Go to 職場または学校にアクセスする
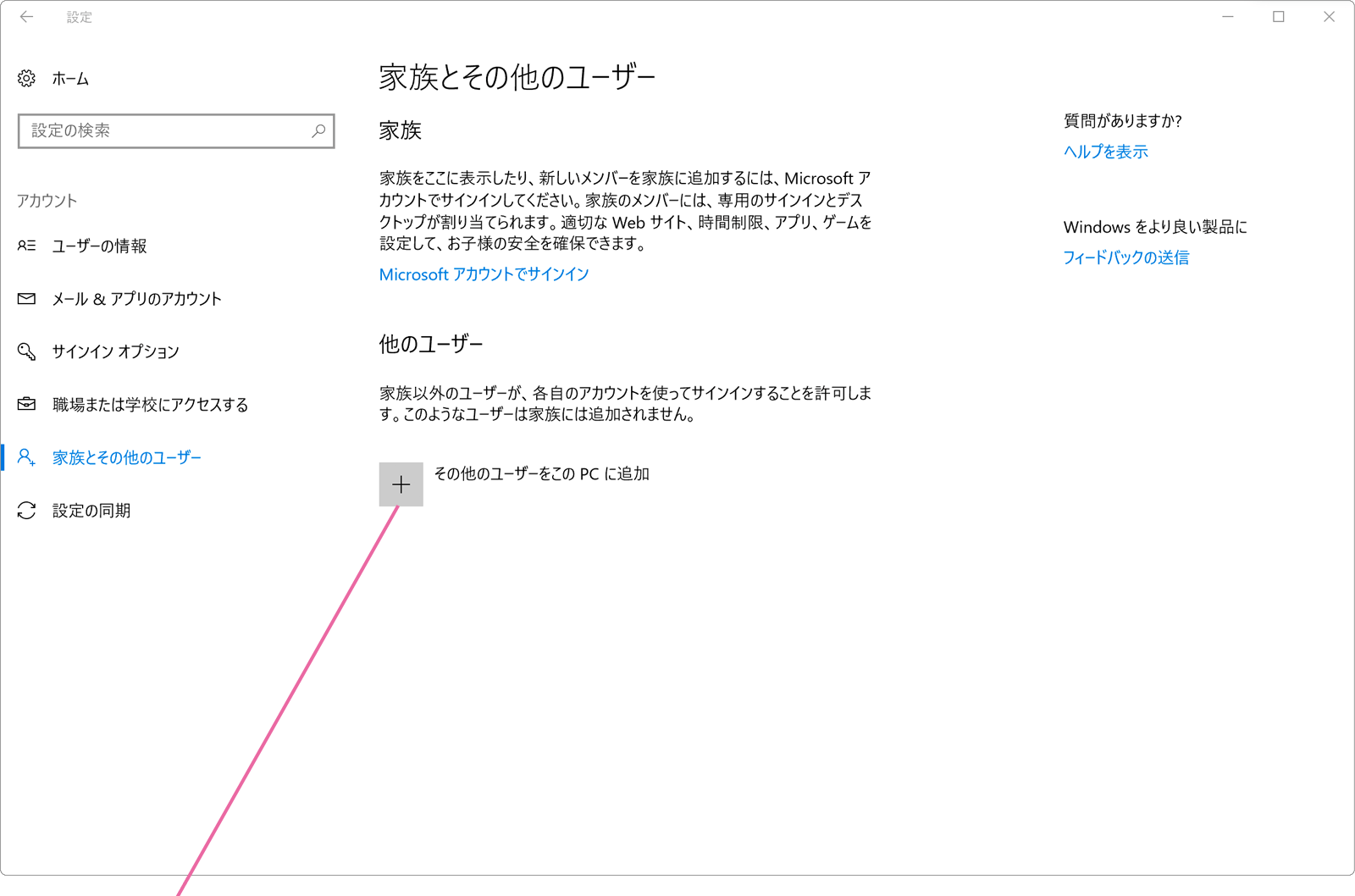The image size is (1355, 896). click(150, 405)
